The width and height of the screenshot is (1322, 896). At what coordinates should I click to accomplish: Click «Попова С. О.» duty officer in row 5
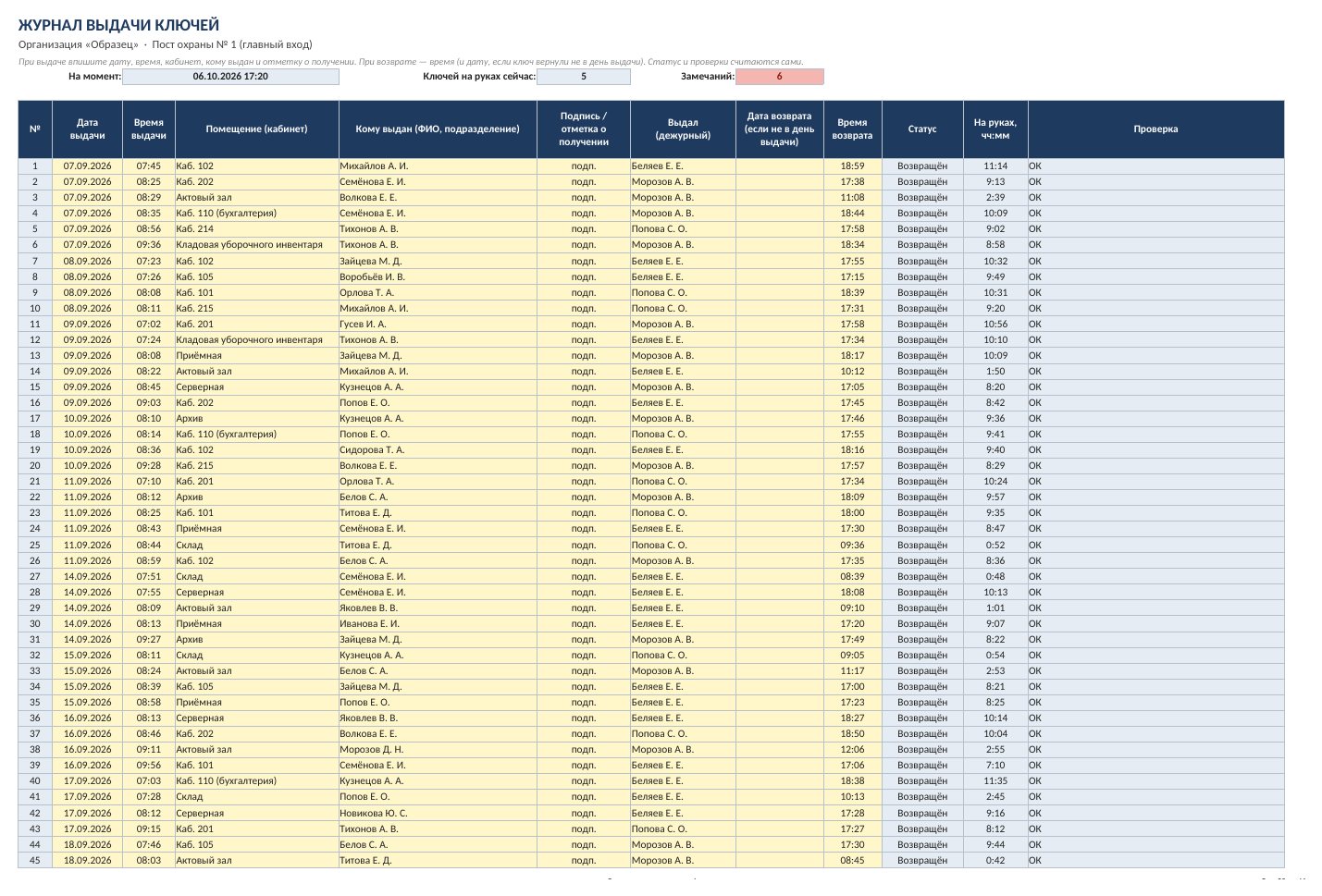[683, 229]
